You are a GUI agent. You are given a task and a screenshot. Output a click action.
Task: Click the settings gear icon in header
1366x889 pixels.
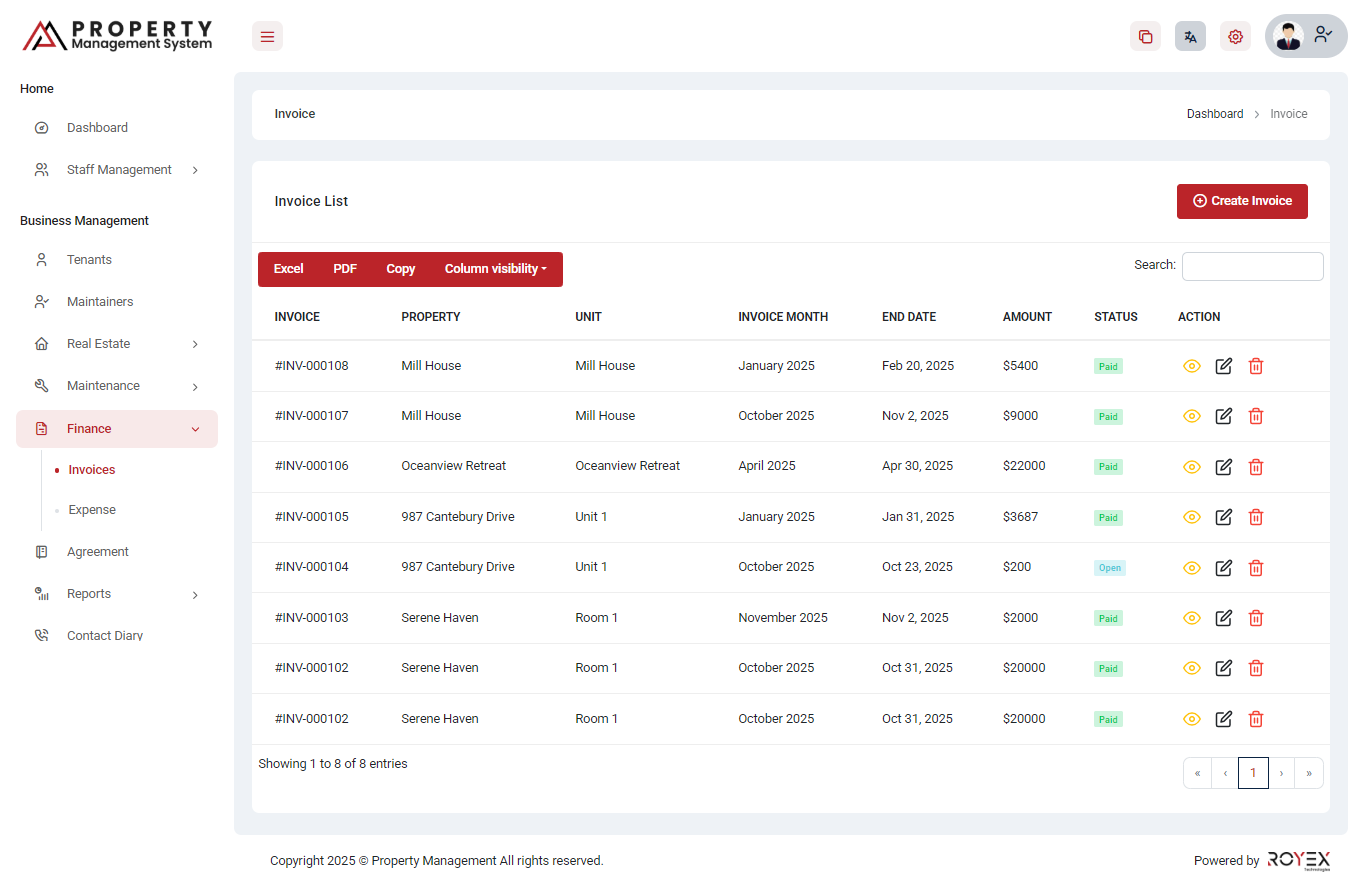coord(1235,37)
